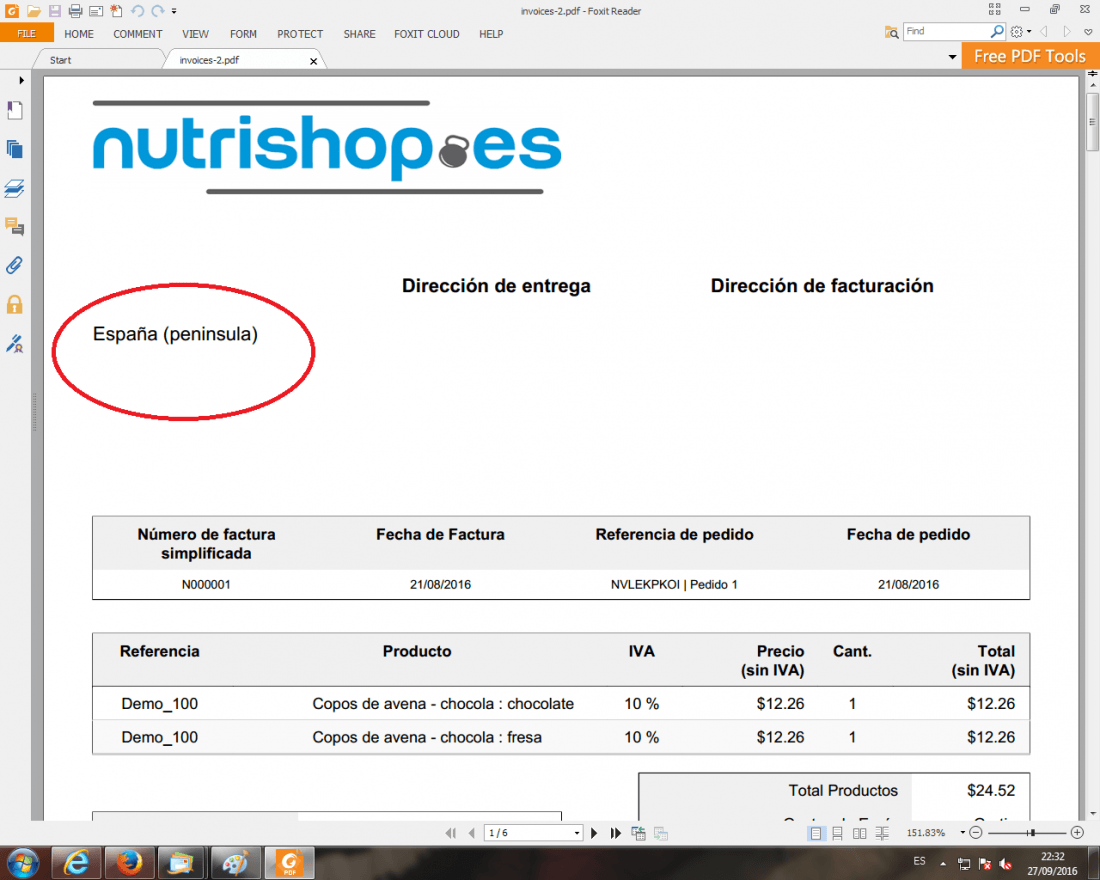Image resolution: width=1100 pixels, height=880 pixels.
Task: Open the Layers panel icon
Action: (15, 188)
